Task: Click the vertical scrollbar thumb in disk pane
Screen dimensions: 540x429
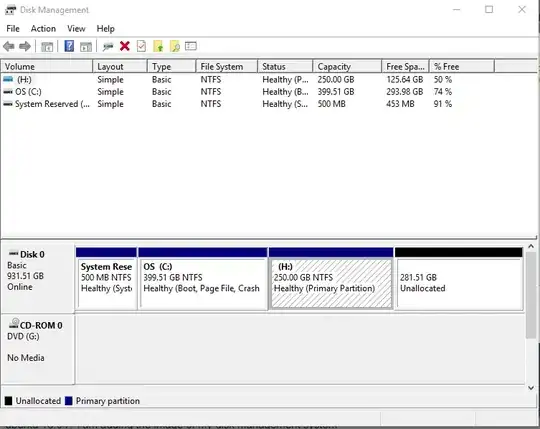Action: pyautogui.click(x=531, y=295)
